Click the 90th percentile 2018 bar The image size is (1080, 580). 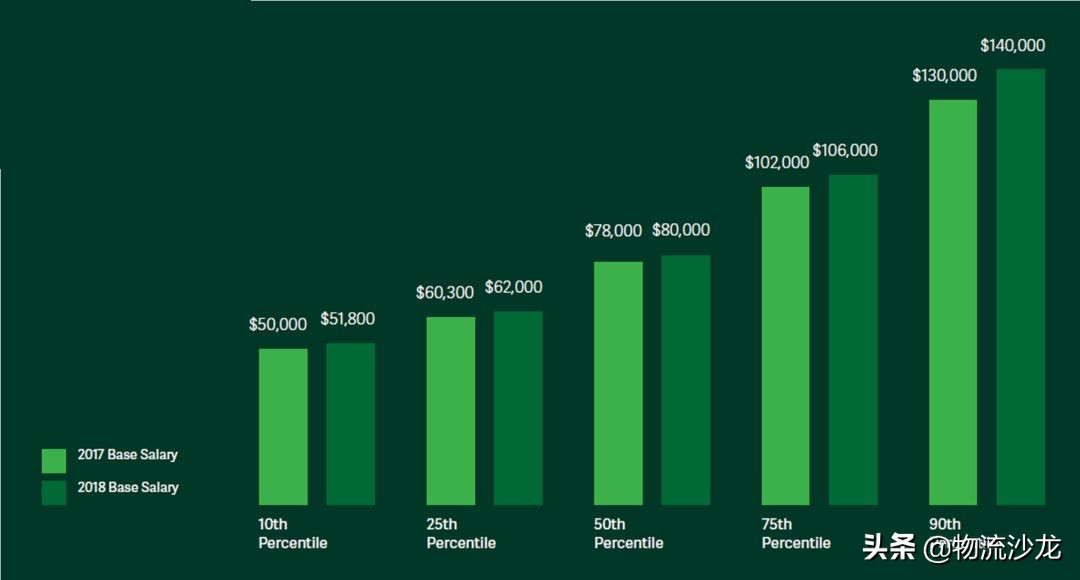pos(1021,287)
